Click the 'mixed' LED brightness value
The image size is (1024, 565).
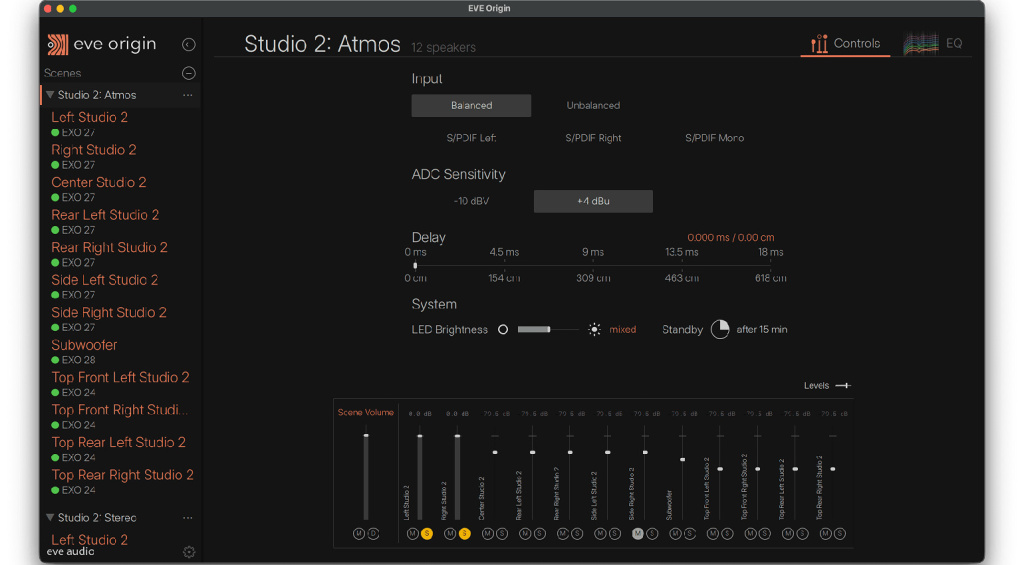click(x=622, y=329)
